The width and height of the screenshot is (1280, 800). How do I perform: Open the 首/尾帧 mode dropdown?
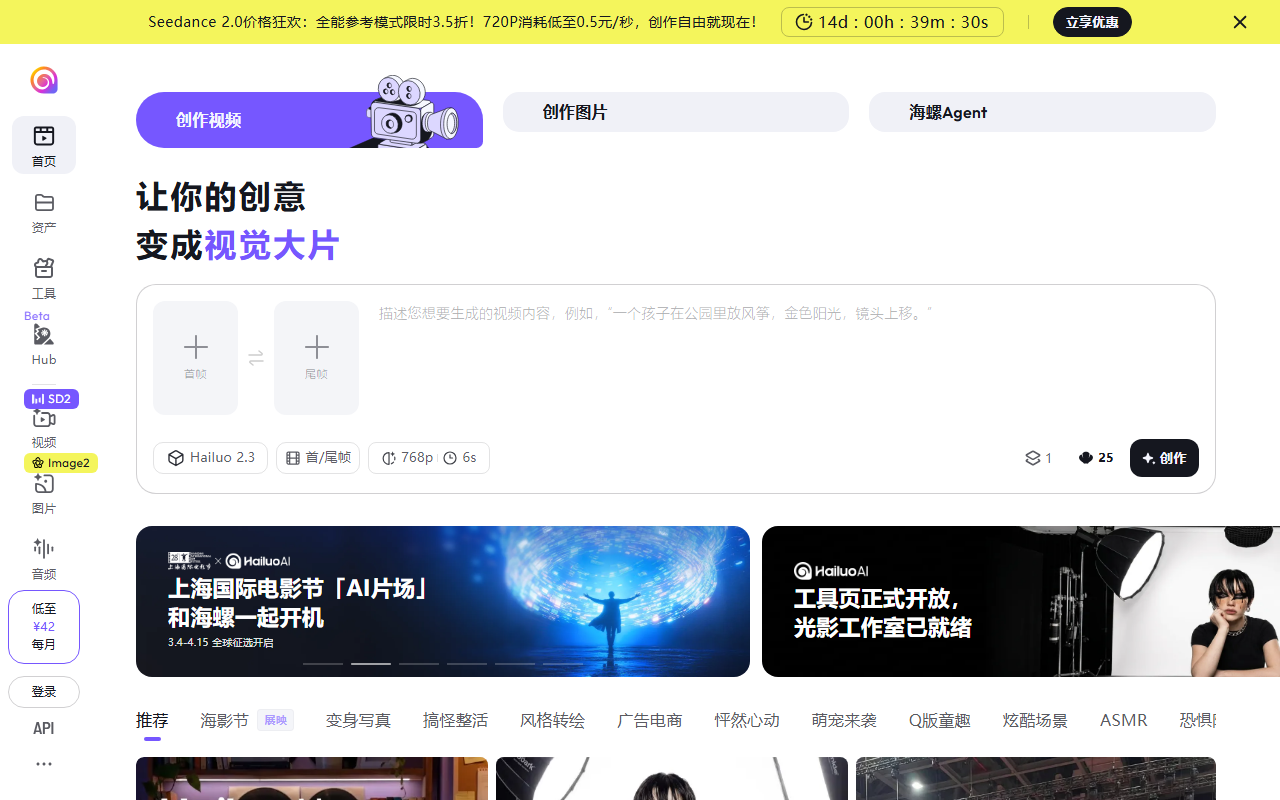(318, 458)
